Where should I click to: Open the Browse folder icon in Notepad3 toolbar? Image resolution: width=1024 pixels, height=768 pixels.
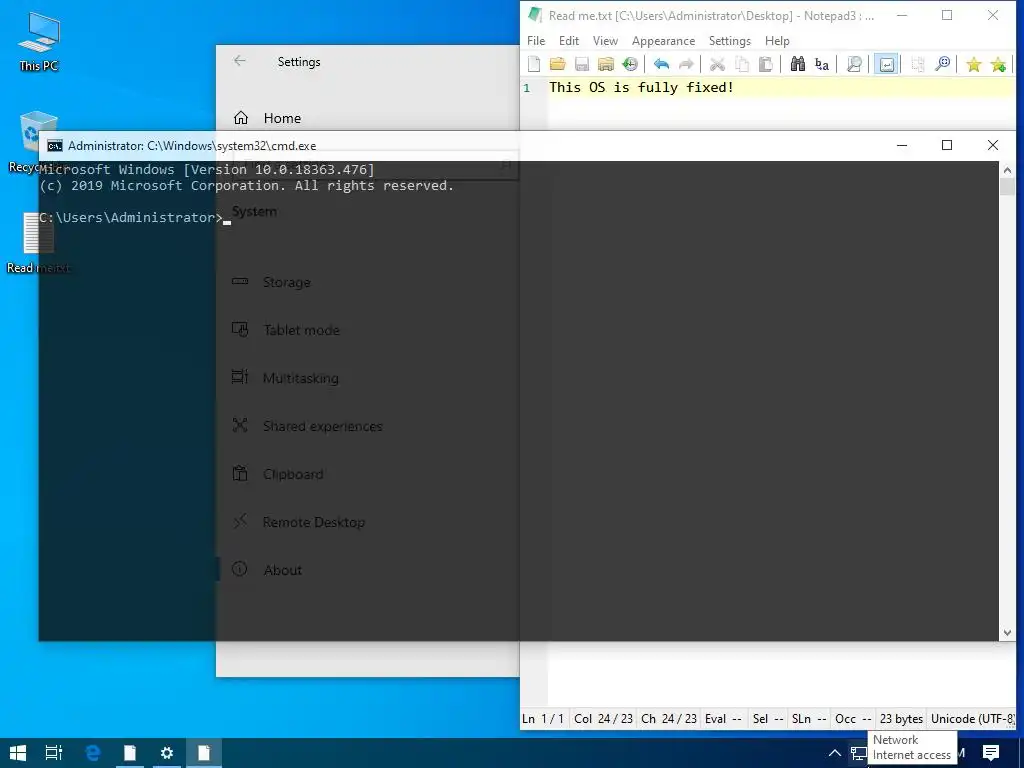tap(606, 64)
